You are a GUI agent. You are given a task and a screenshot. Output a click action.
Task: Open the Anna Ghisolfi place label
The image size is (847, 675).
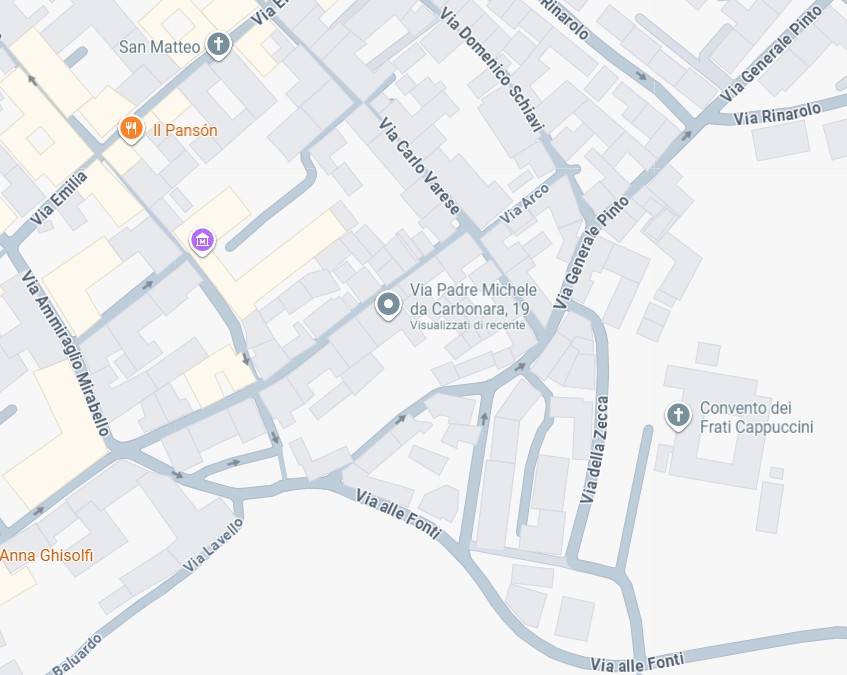pos(46,555)
